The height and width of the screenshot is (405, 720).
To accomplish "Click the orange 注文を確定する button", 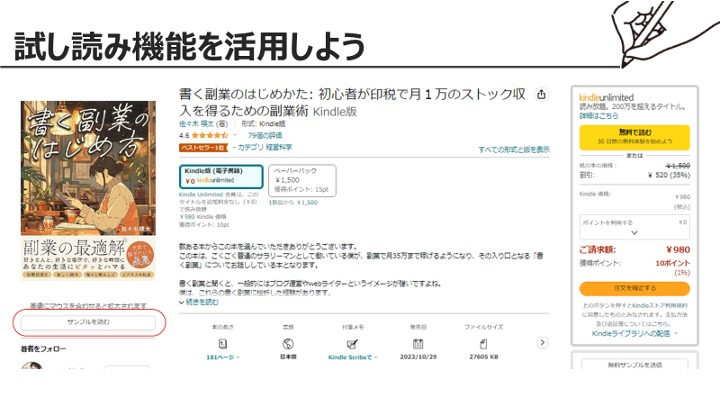I will point(635,288).
